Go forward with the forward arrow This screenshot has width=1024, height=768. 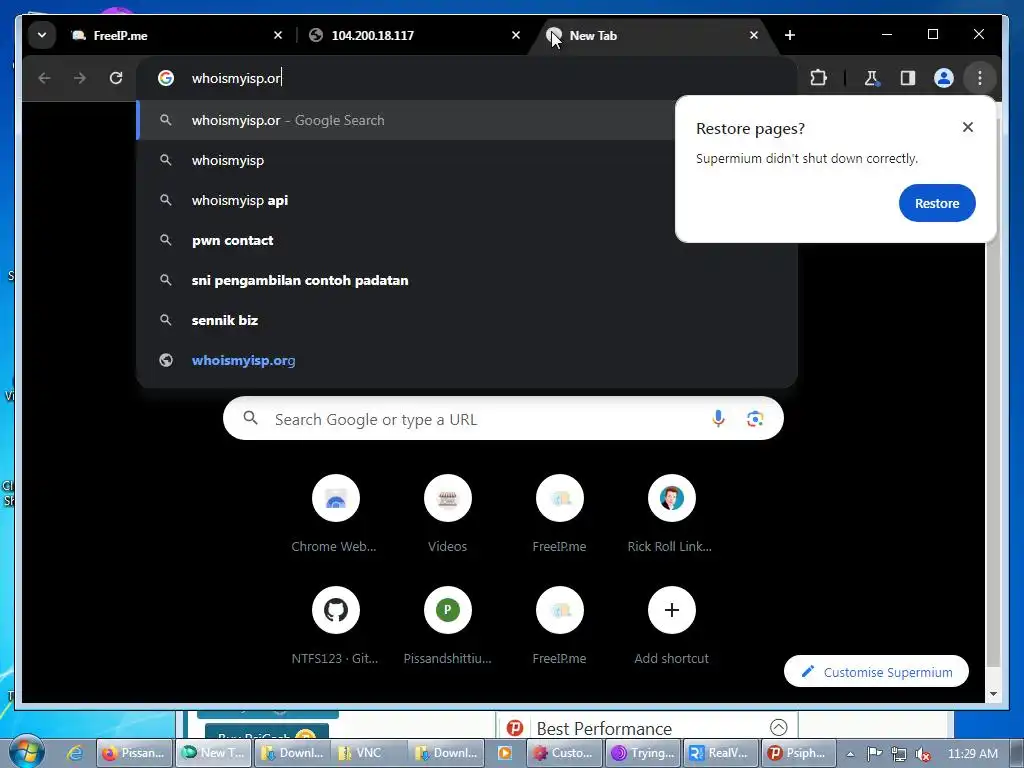pyautogui.click(x=80, y=78)
